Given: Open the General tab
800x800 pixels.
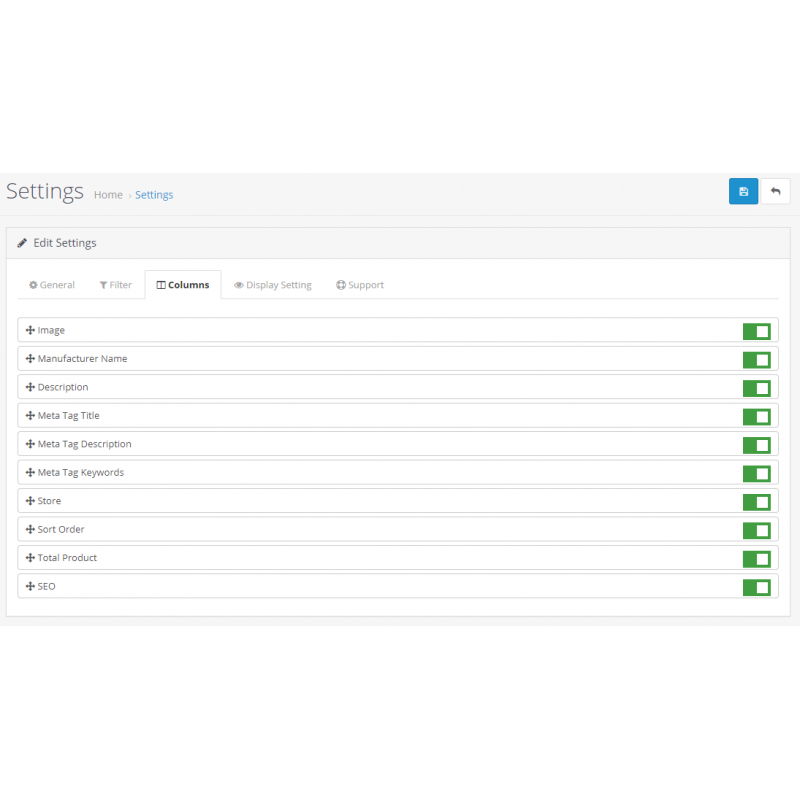Looking at the screenshot, I should pos(52,285).
